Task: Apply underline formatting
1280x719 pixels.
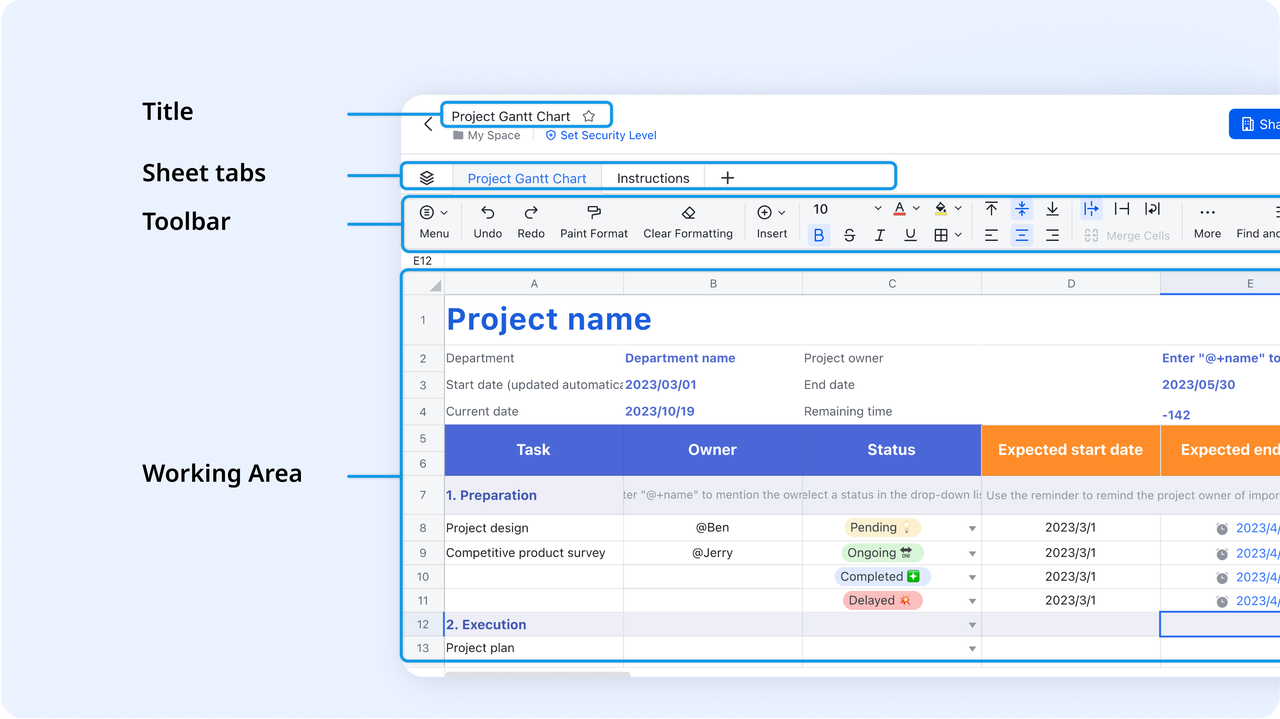Action: [910, 234]
